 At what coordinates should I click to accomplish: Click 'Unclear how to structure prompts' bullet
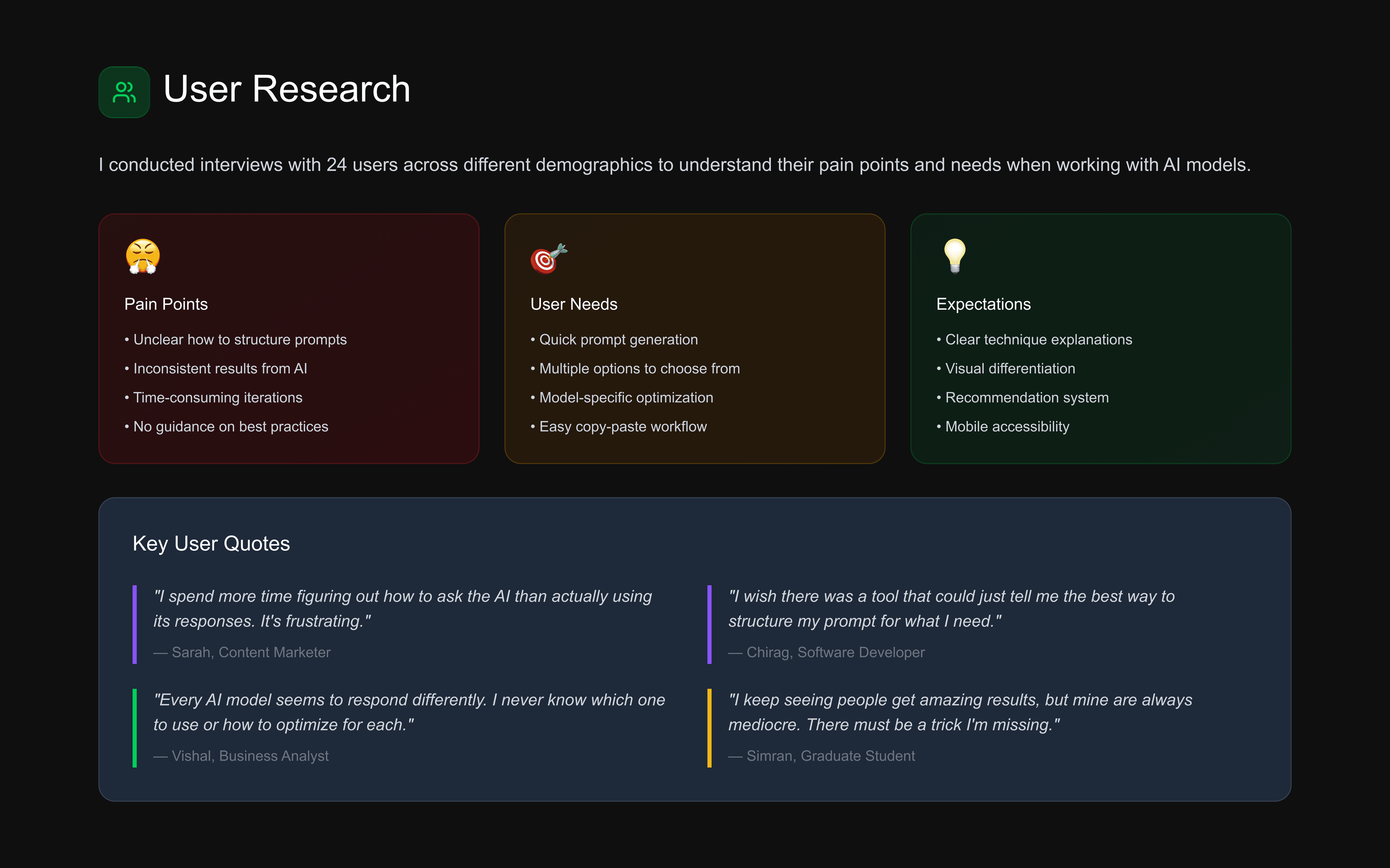pyautogui.click(x=239, y=340)
